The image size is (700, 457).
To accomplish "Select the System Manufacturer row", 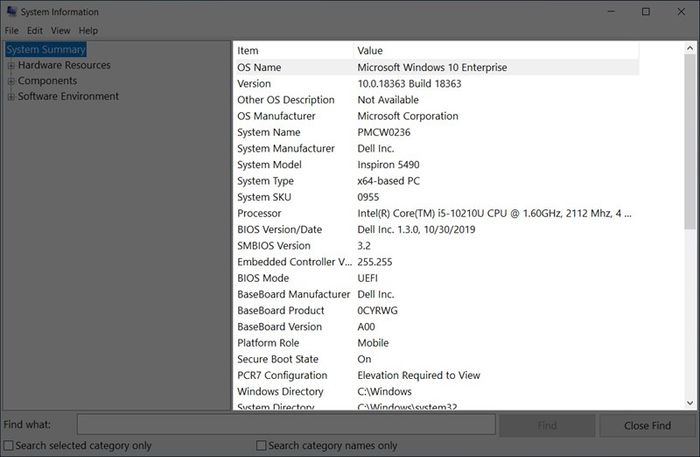I will click(x=436, y=149).
